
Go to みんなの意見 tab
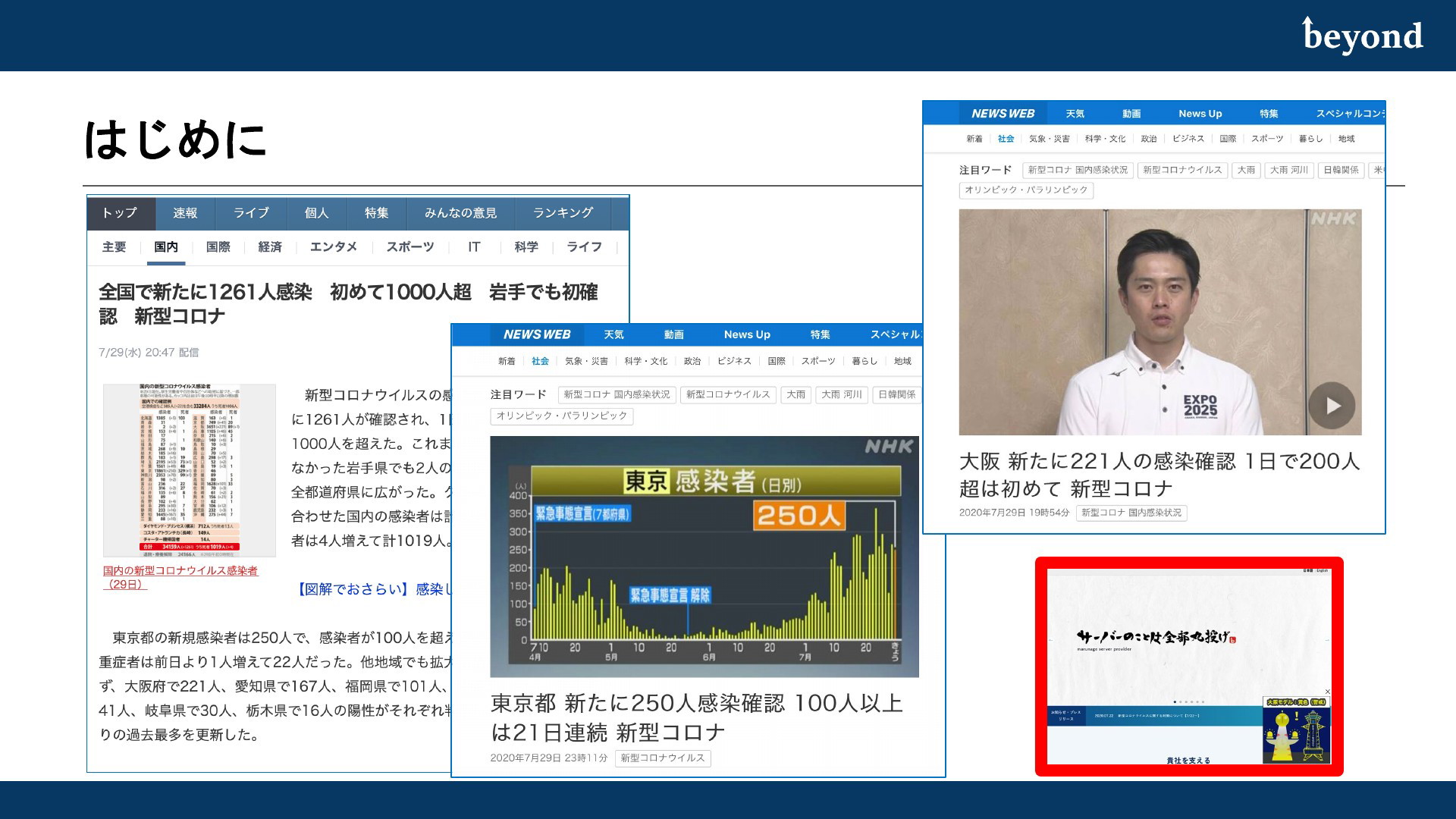point(460,213)
